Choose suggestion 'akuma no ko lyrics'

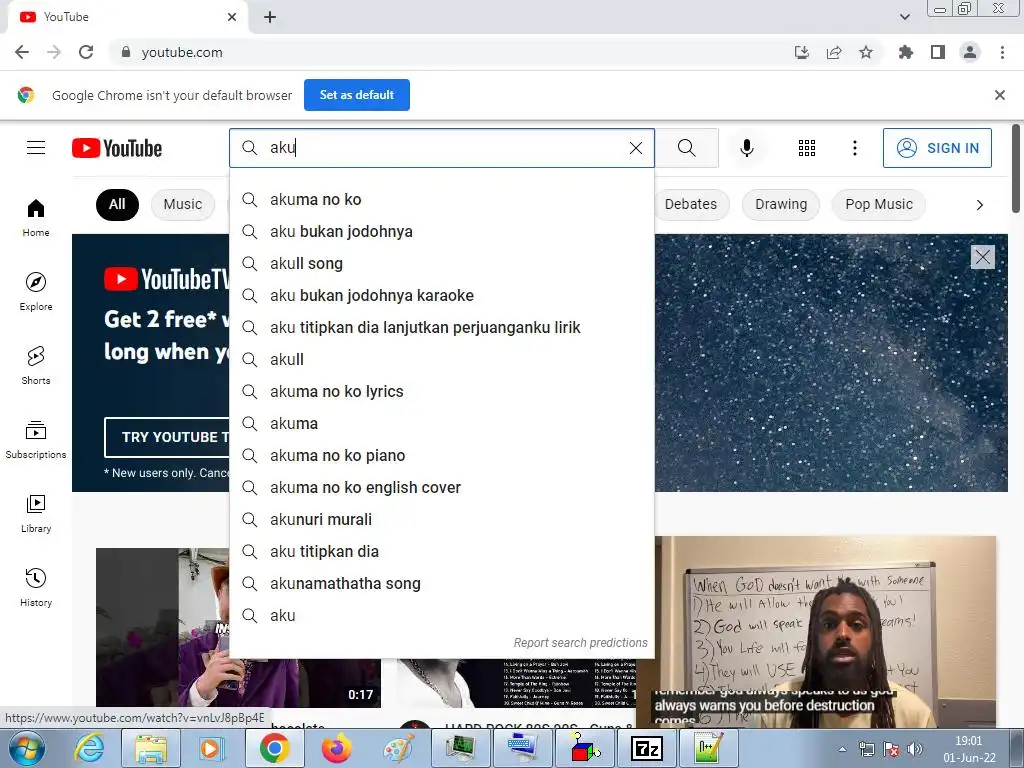[442, 391]
